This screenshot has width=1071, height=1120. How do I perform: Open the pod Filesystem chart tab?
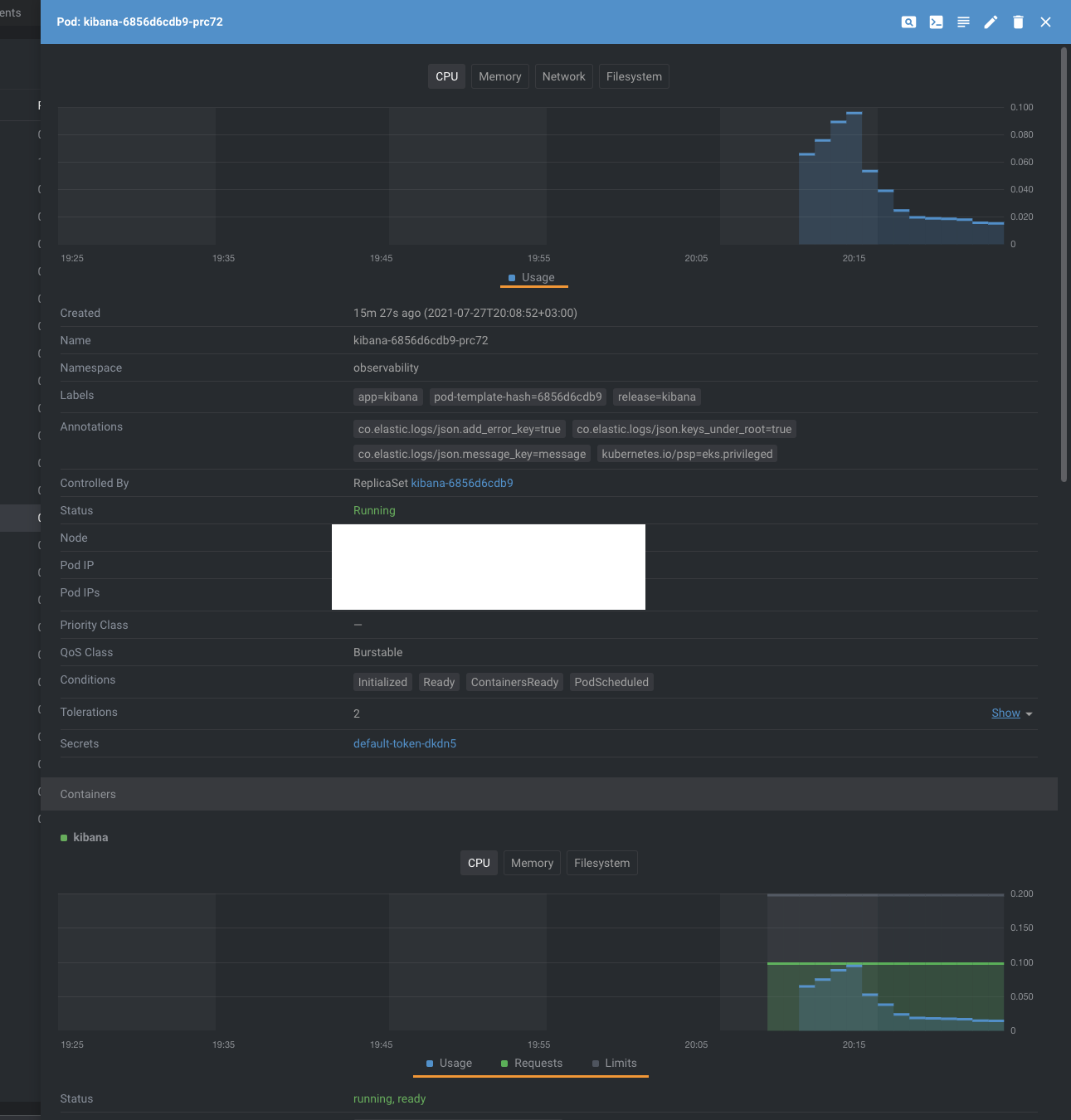(634, 75)
